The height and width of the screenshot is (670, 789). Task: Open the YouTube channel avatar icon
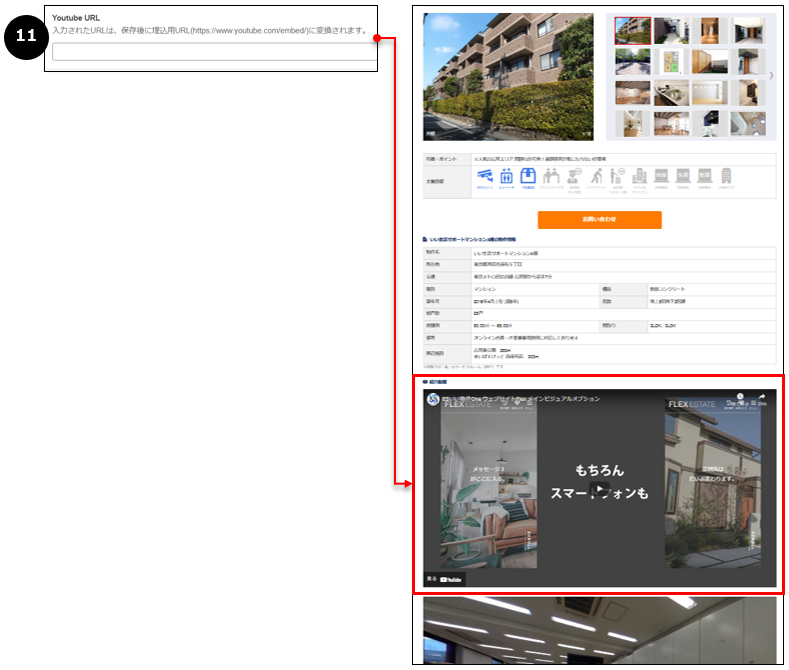[434, 398]
